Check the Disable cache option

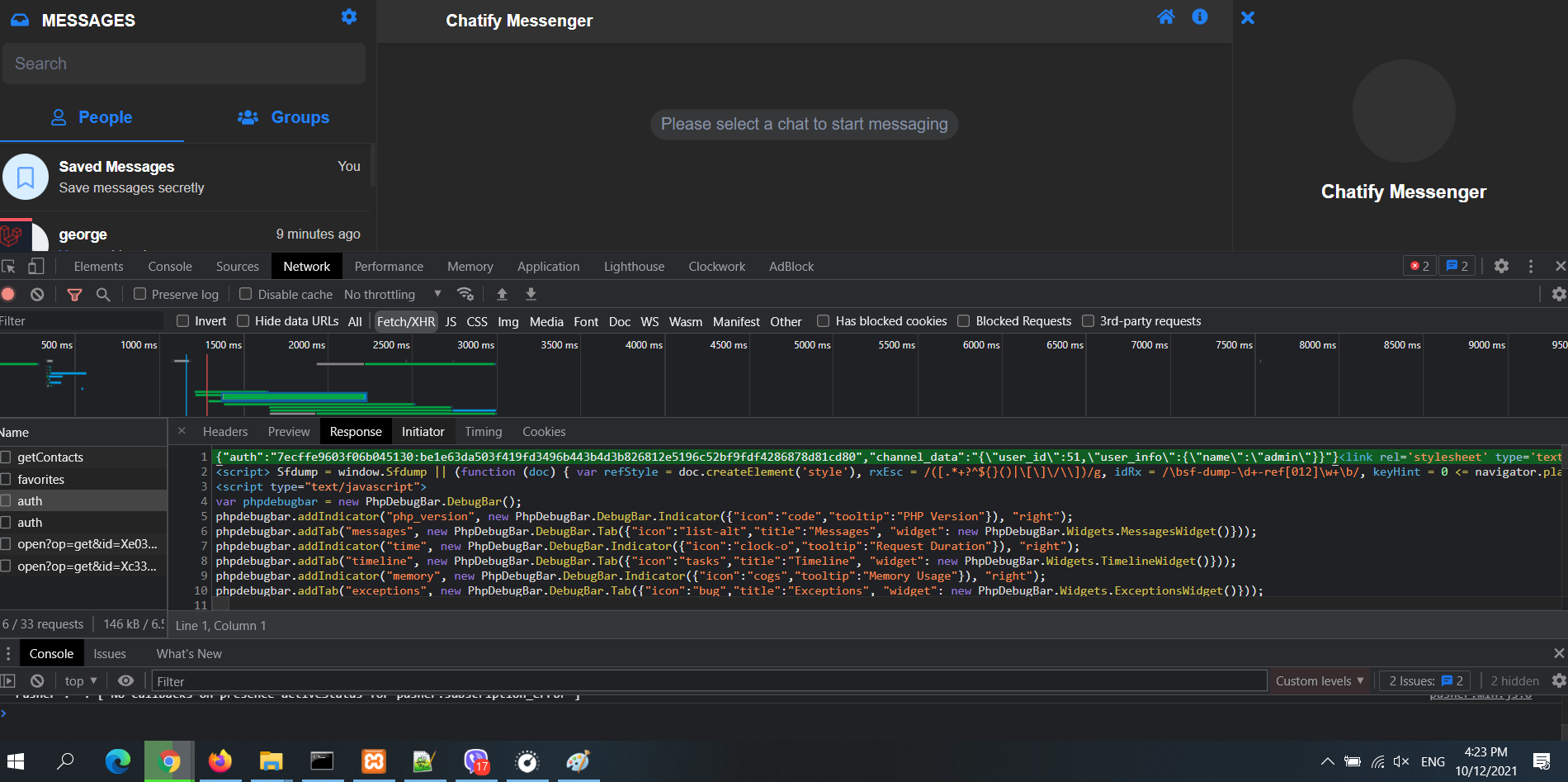click(245, 294)
